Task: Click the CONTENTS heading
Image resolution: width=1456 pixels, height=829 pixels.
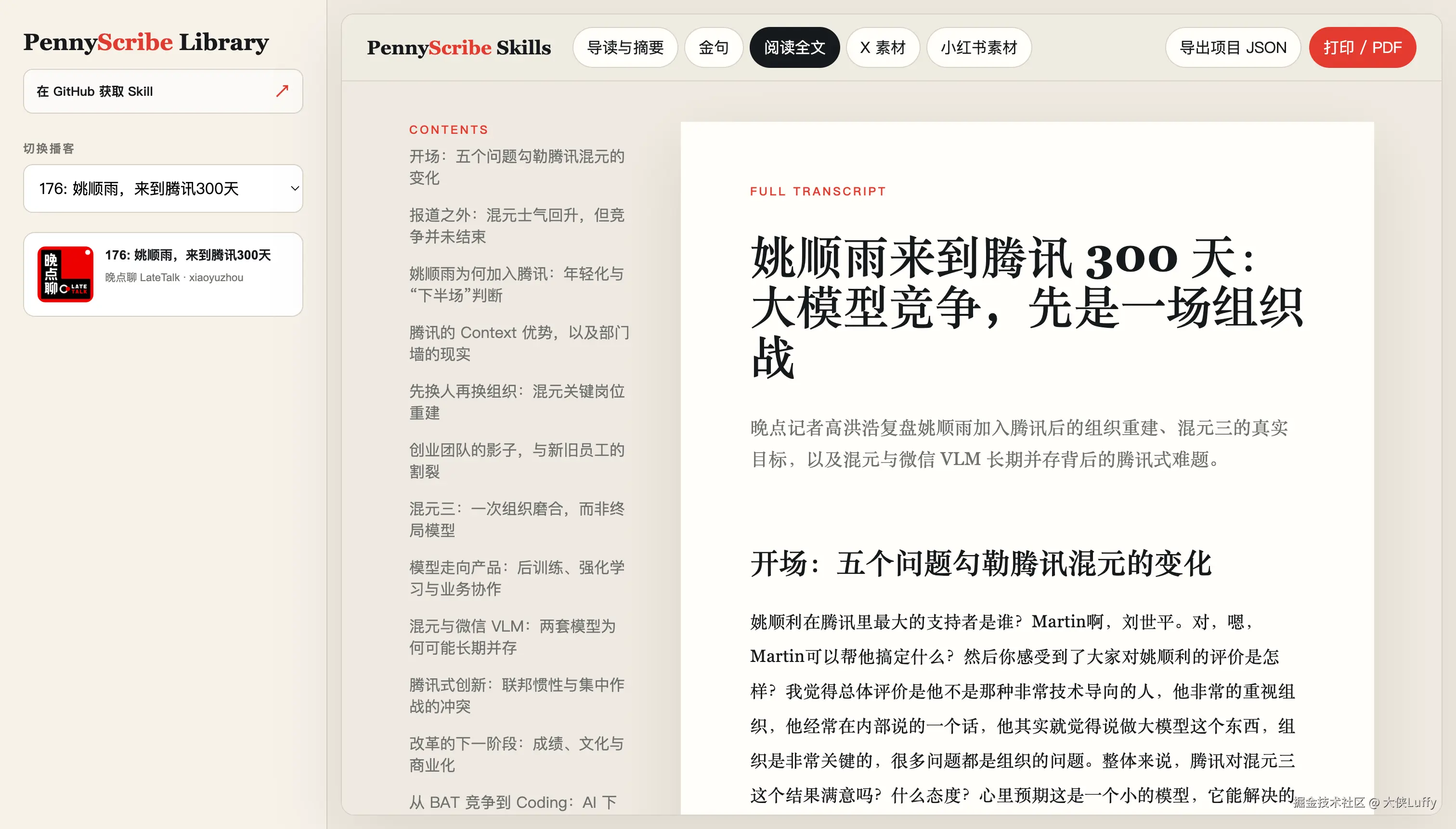Action: 449,130
